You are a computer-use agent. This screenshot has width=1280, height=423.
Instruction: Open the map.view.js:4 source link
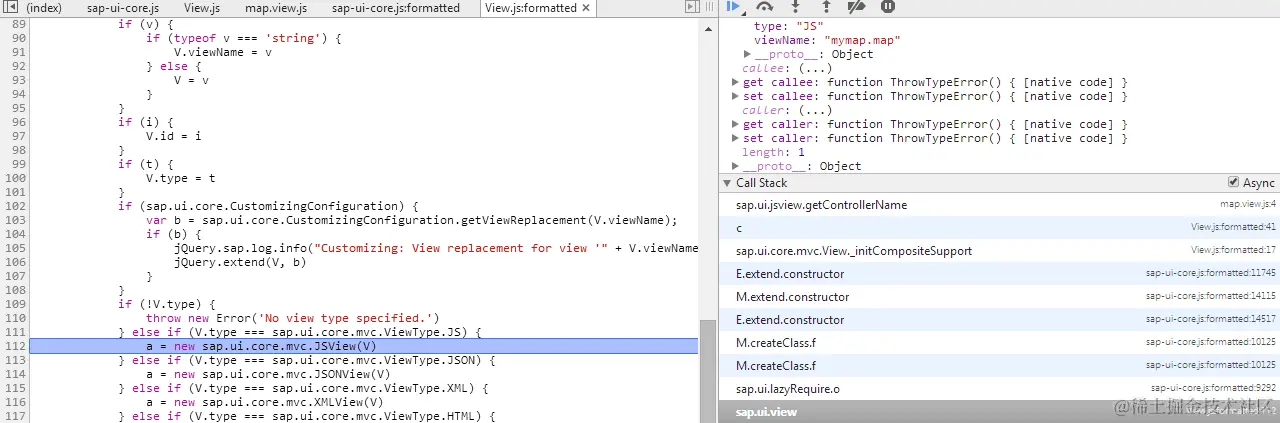click(1248, 204)
